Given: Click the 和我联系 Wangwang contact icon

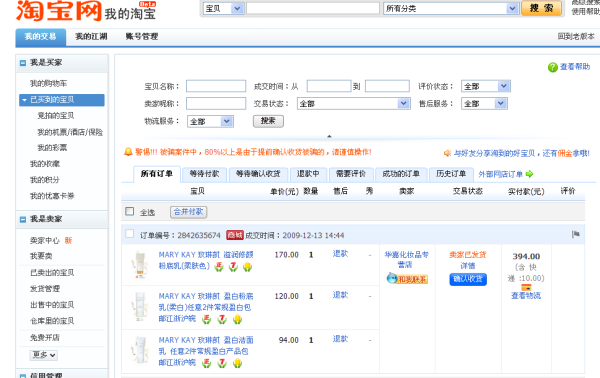Looking at the screenshot, I should click(x=407, y=279).
